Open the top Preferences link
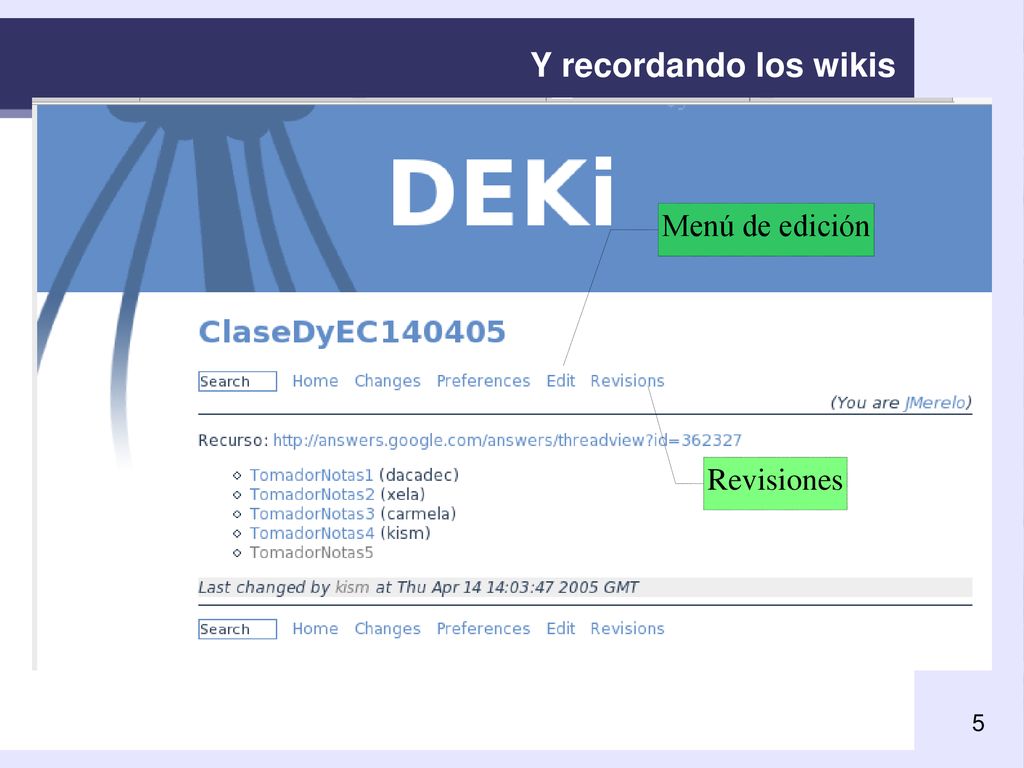 click(483, 381)
